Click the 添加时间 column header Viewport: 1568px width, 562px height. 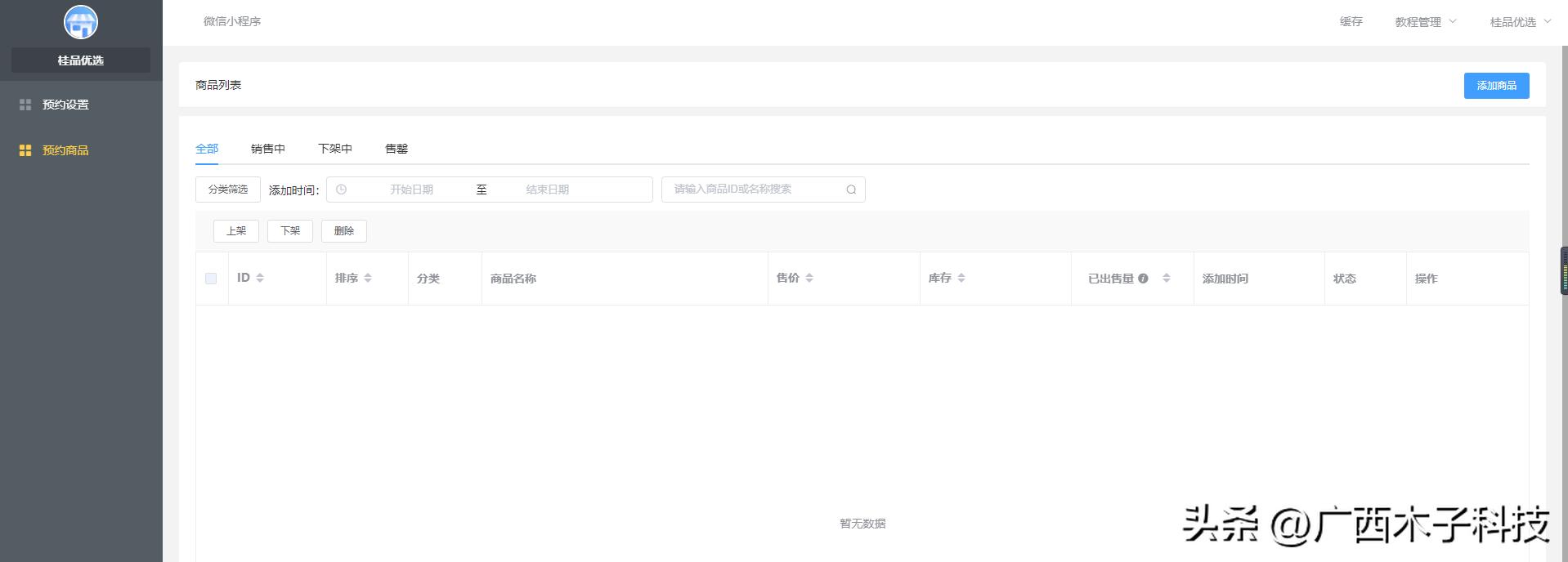1225,279
